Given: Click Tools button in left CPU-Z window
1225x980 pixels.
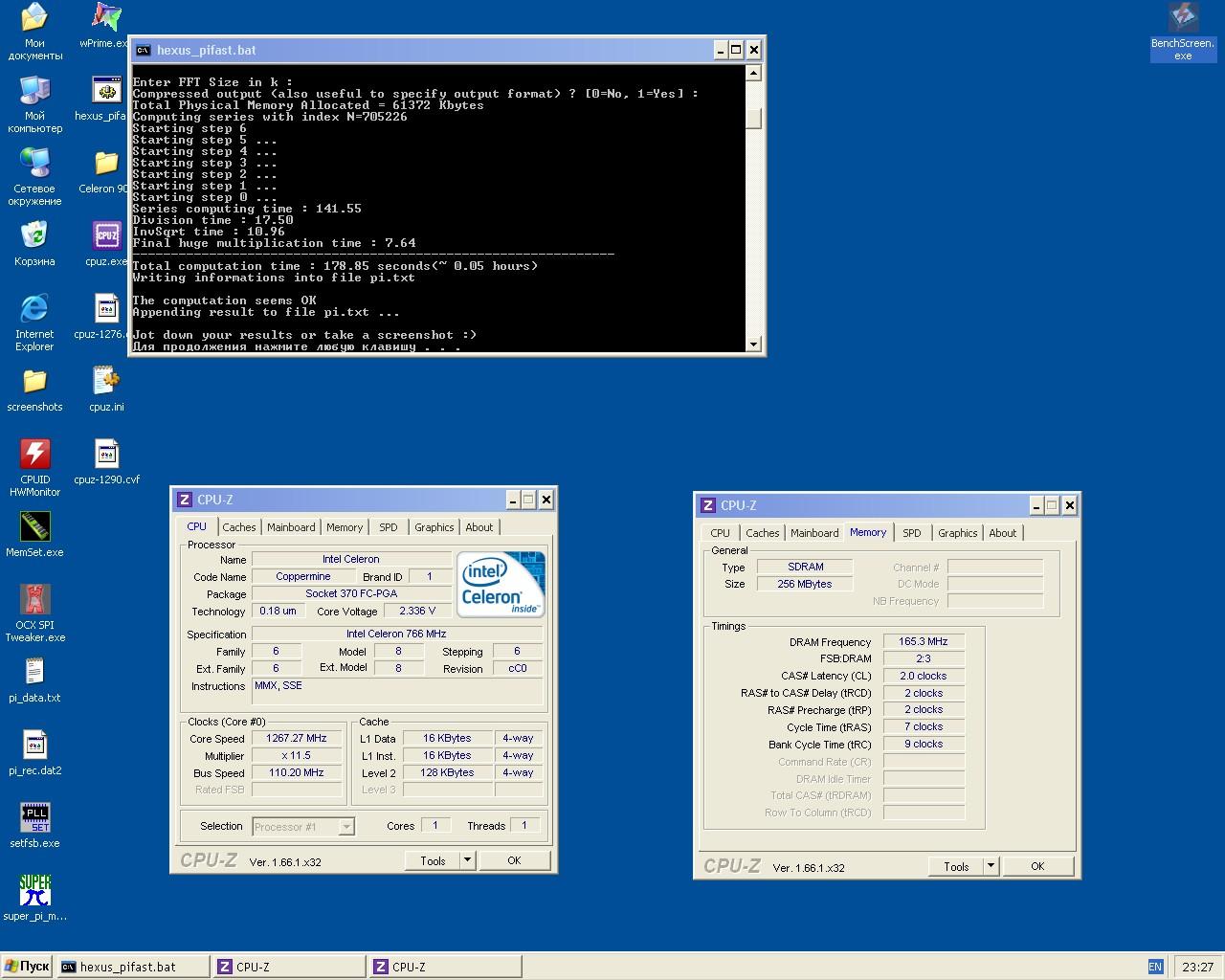Looking at the screenshot, I should tap(434, 860).
